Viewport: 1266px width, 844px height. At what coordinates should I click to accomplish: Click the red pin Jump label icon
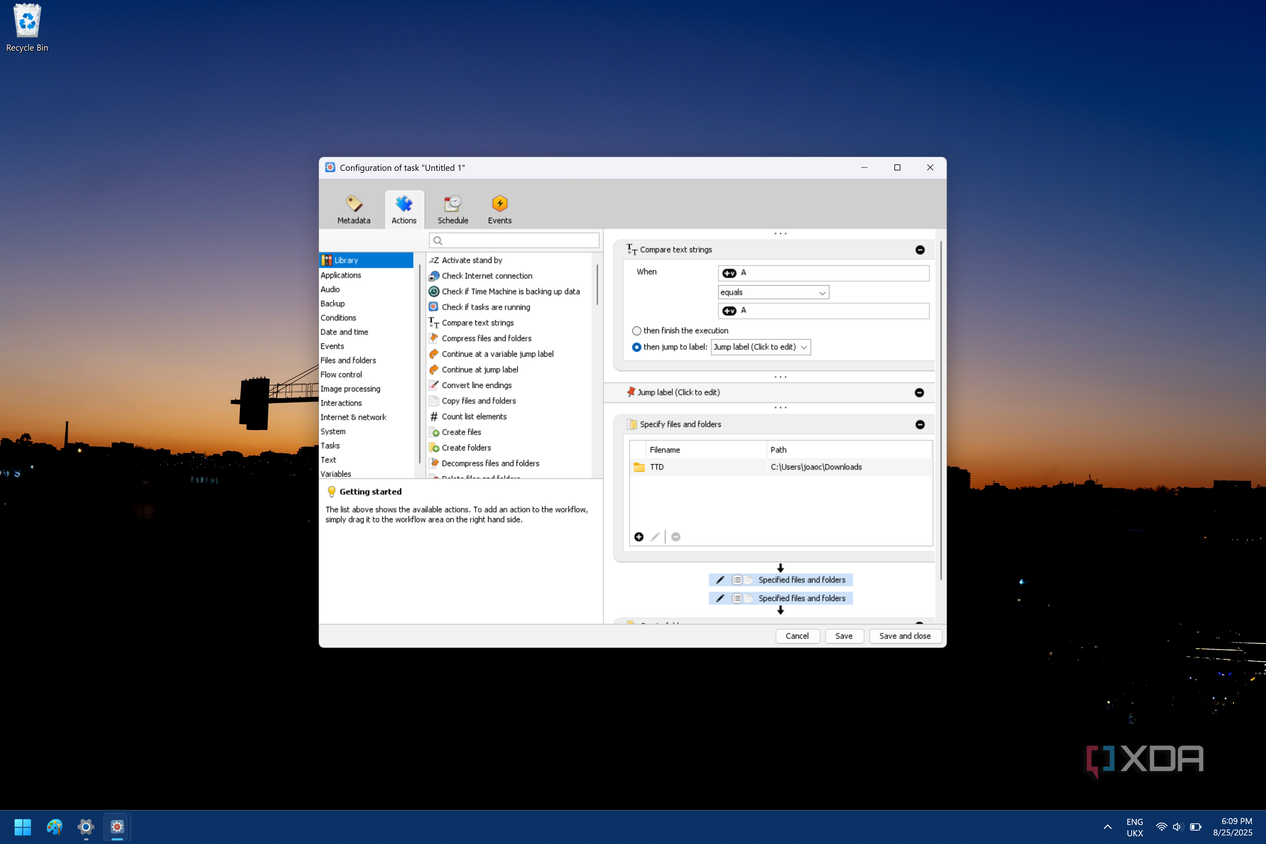pyautogui.click(x=631, y=392)
